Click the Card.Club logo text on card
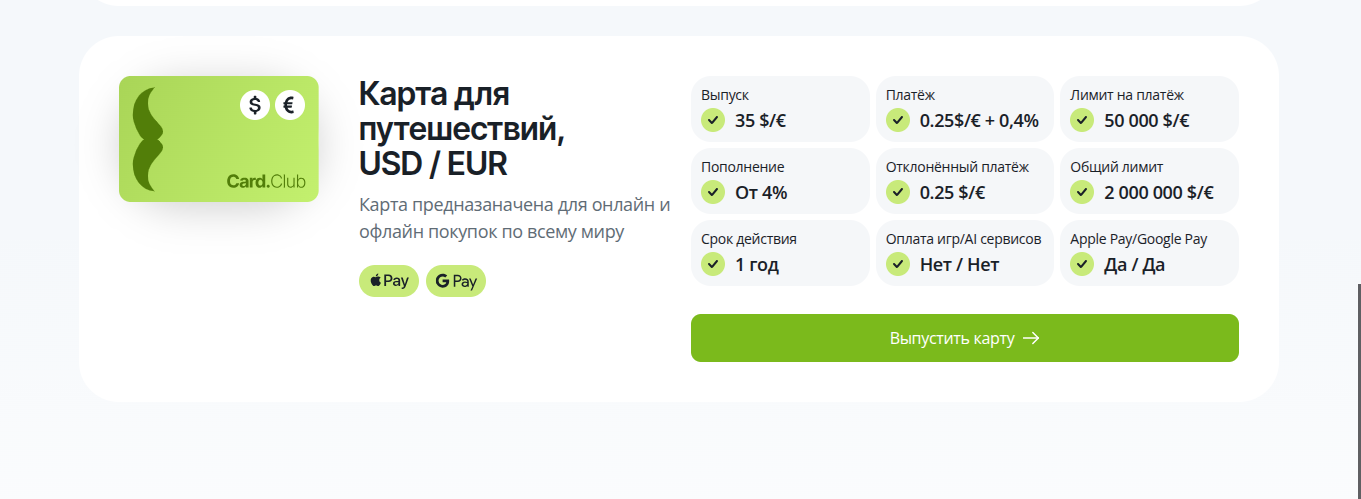Viewport: 1361px width, 499px height. 266,182
